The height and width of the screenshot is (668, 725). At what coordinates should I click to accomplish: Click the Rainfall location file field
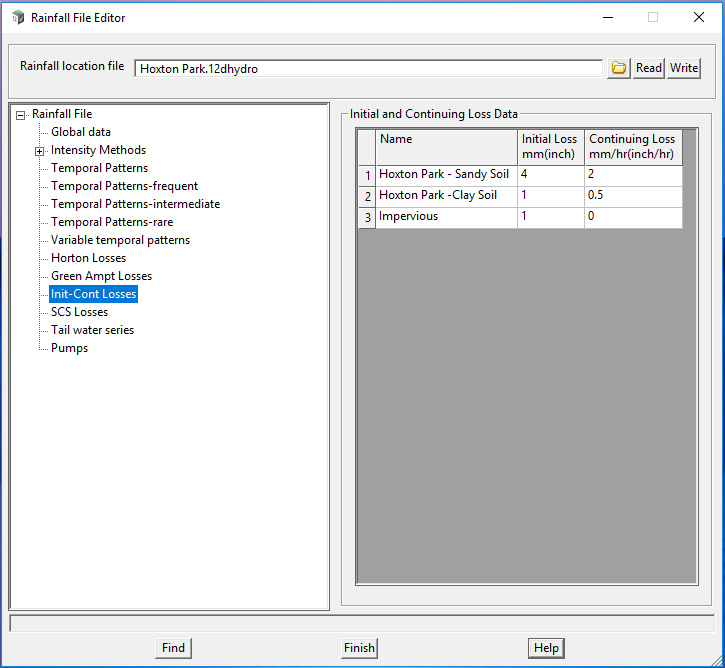click(368, 69)
